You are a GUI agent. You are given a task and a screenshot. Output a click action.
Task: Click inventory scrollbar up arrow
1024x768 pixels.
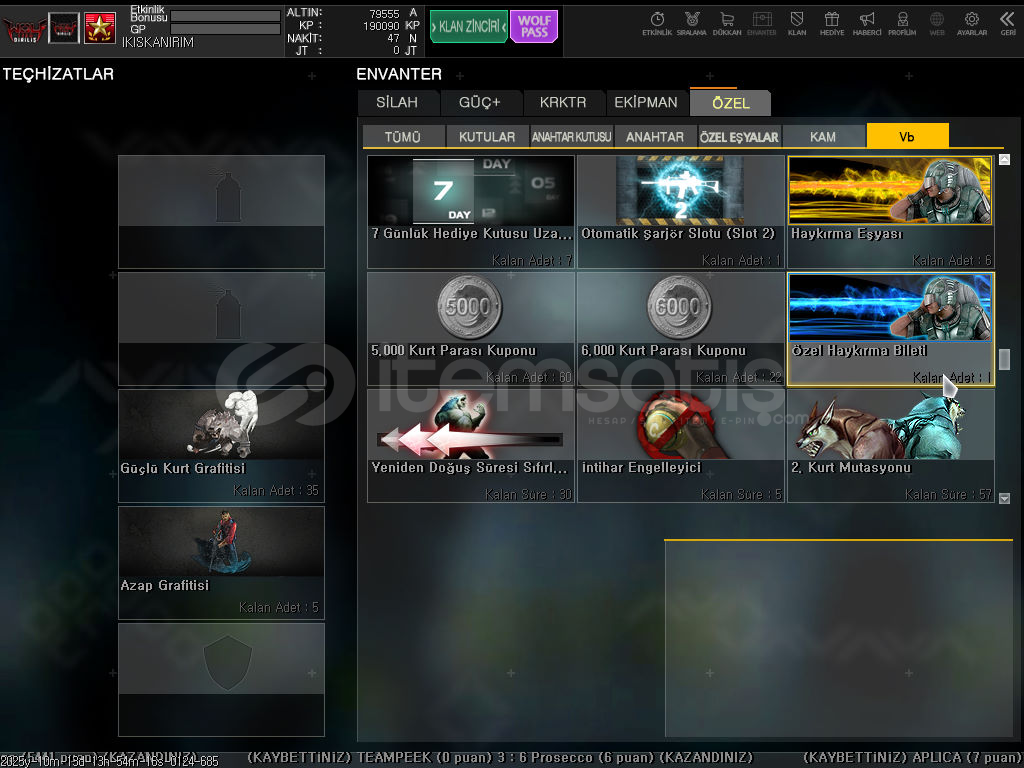coord(1004,159)
